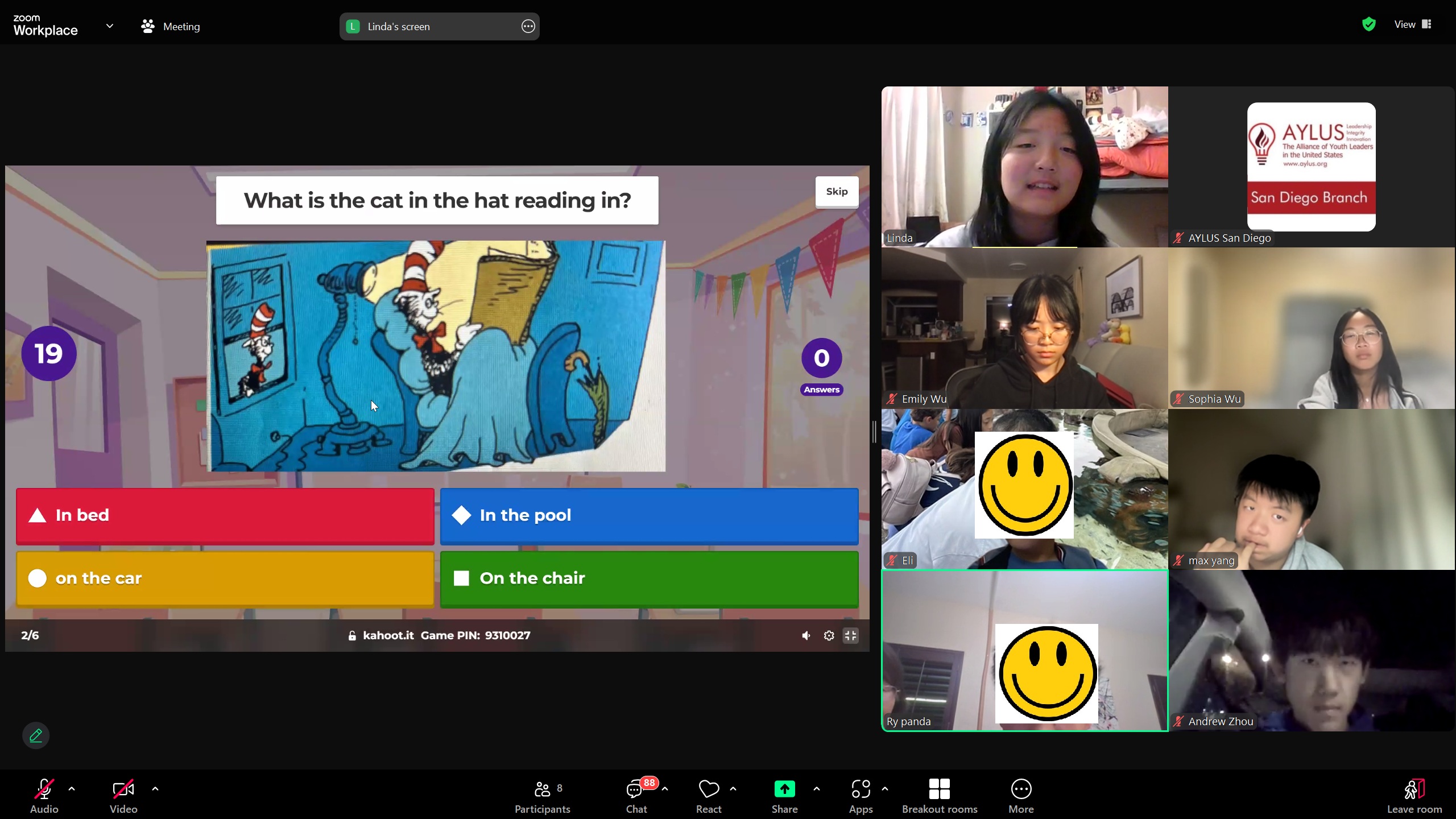
Task: Click the Zoom Workplace logo
Action: [45, 26]
